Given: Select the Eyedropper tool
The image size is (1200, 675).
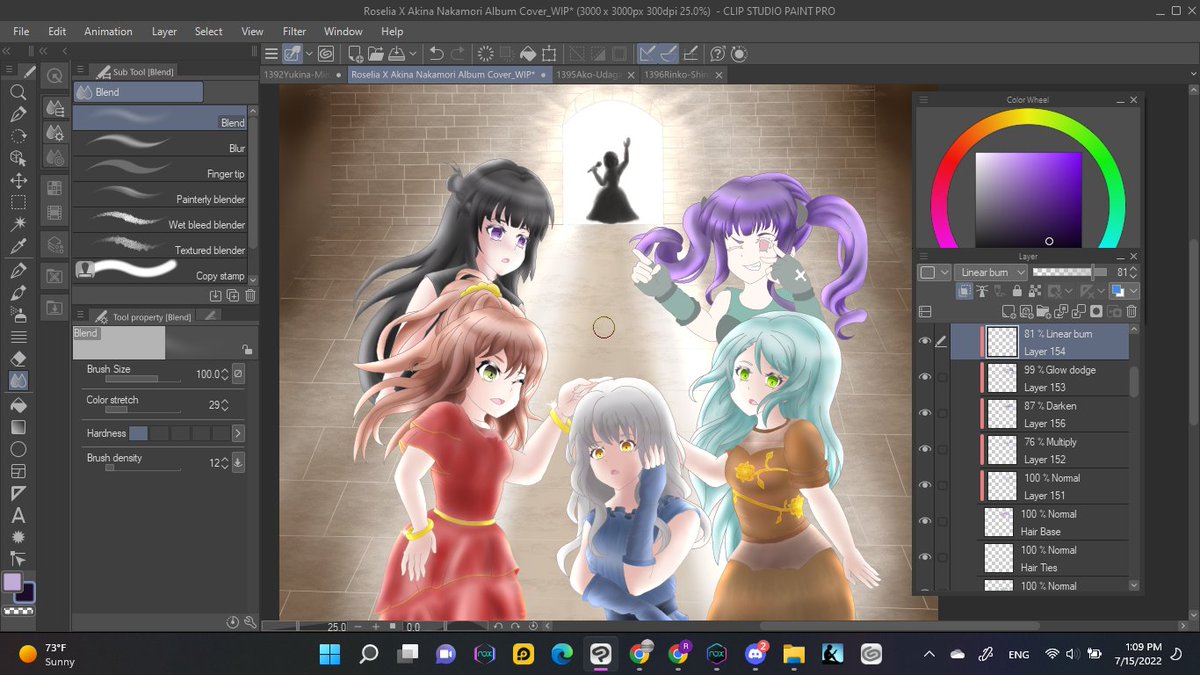Looking at the screenshot, I should (18, 247).
